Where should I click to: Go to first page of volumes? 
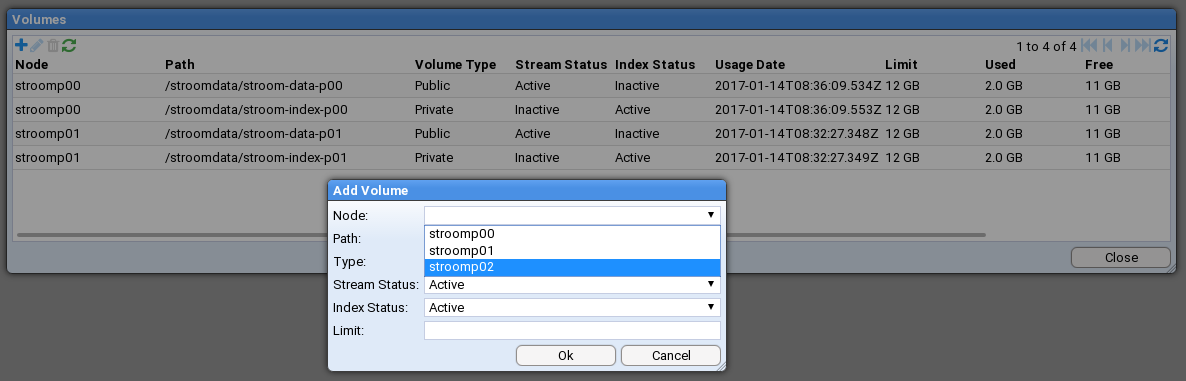(x=1089, y=46)
